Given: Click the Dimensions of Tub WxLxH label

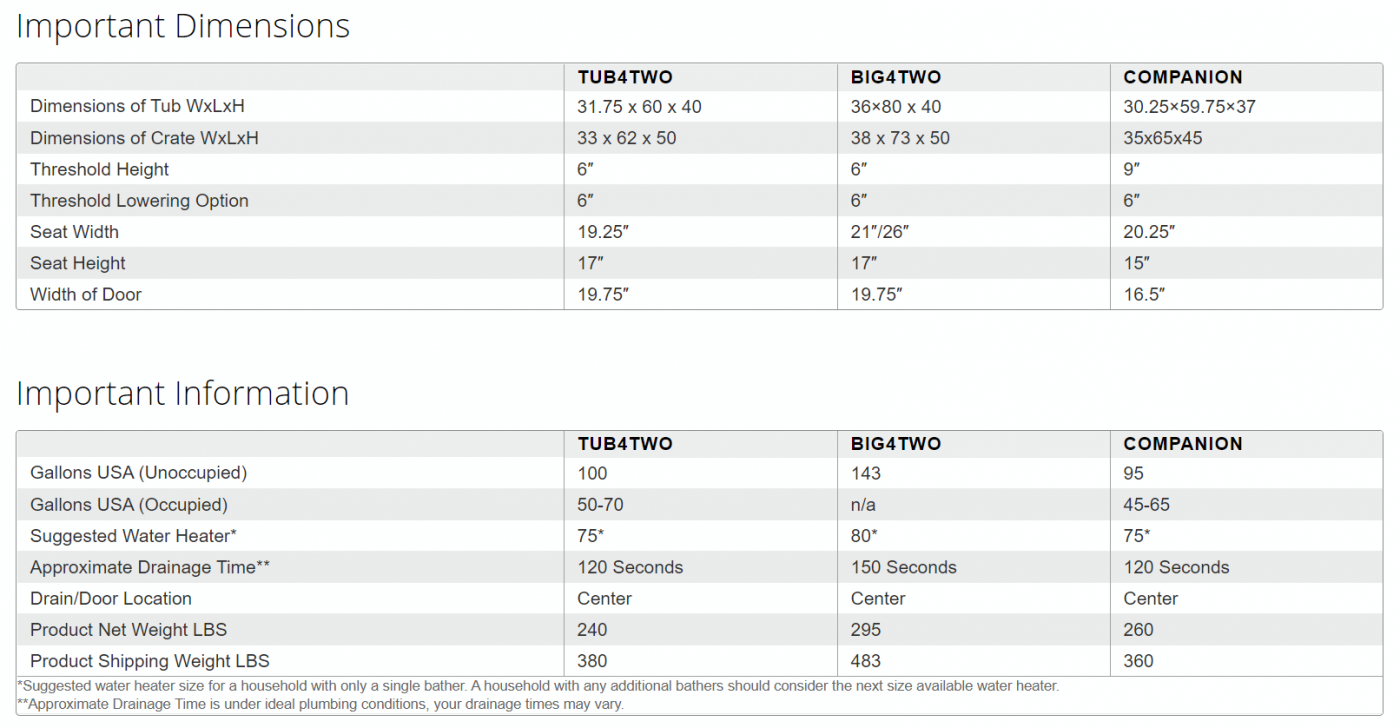Looking at the screenshot, I should click(137, 106).
